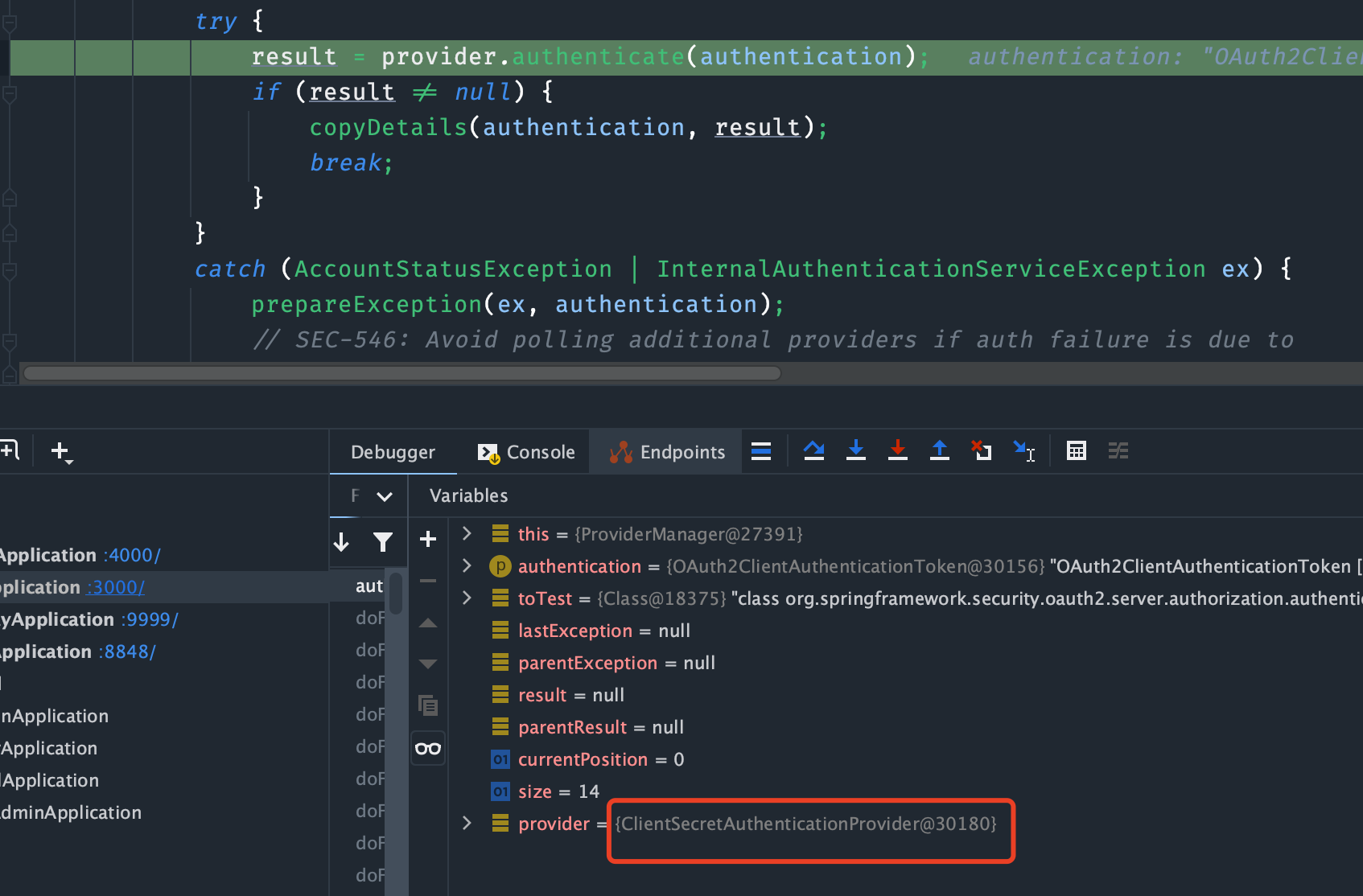Click the Run to Cursor icon
1363x896 pixels.
(1024, 451)
